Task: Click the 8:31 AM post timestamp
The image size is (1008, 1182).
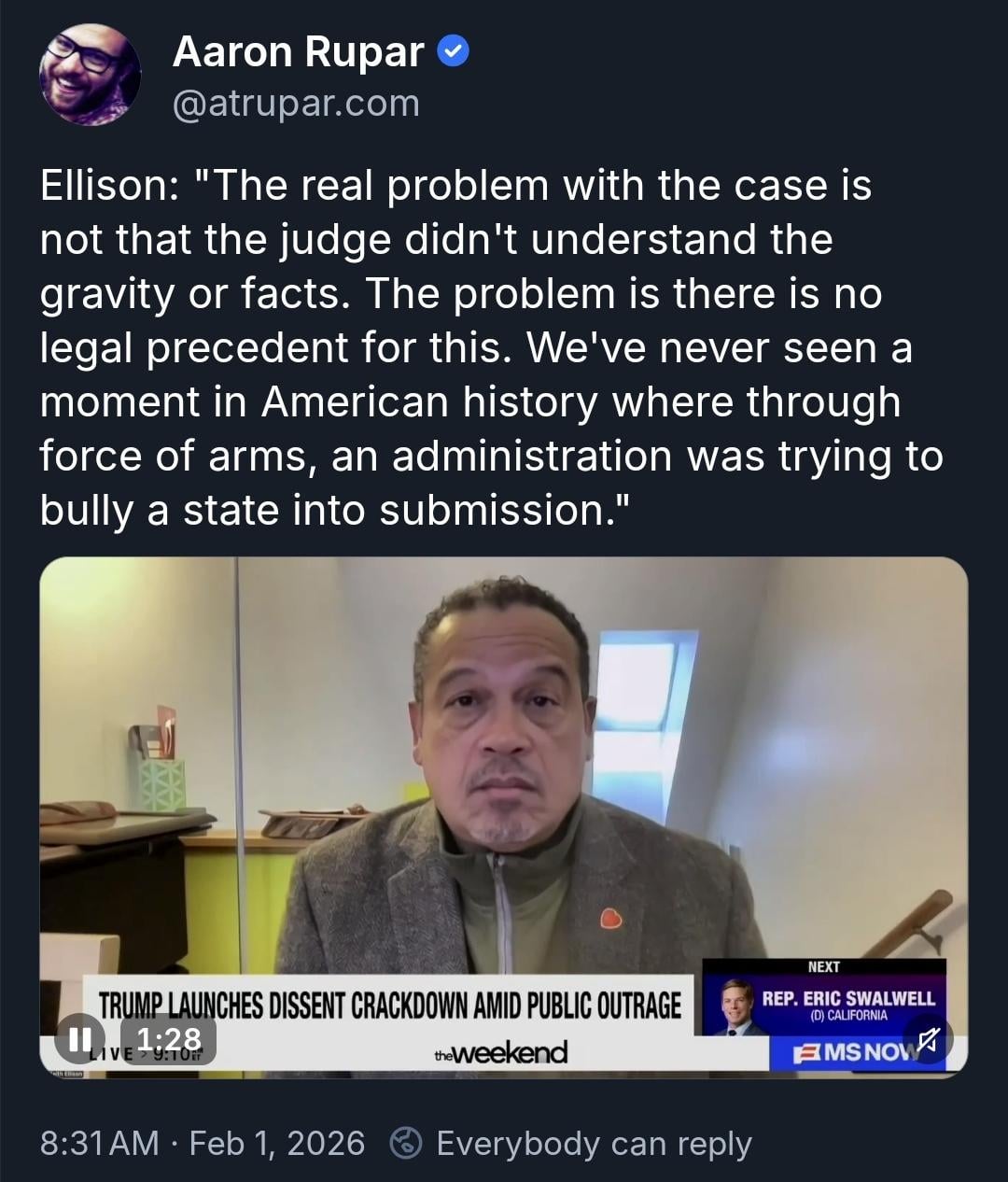Action: (99, 1143)
